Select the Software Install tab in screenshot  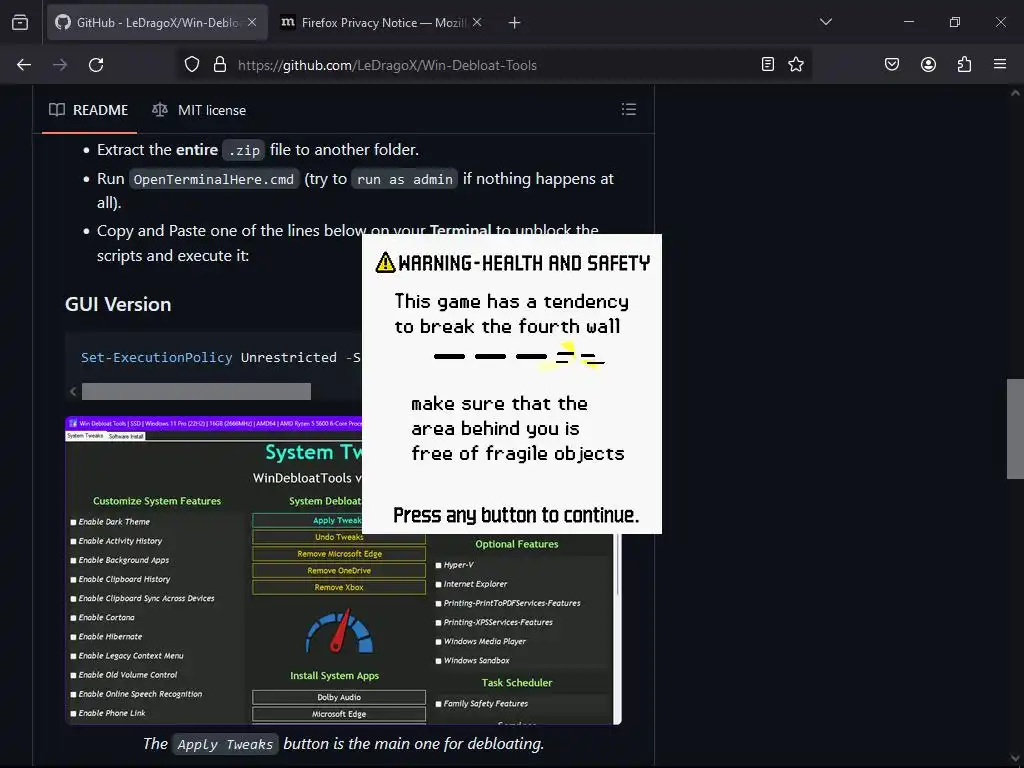pyautogui.click(x=125, y=436)
